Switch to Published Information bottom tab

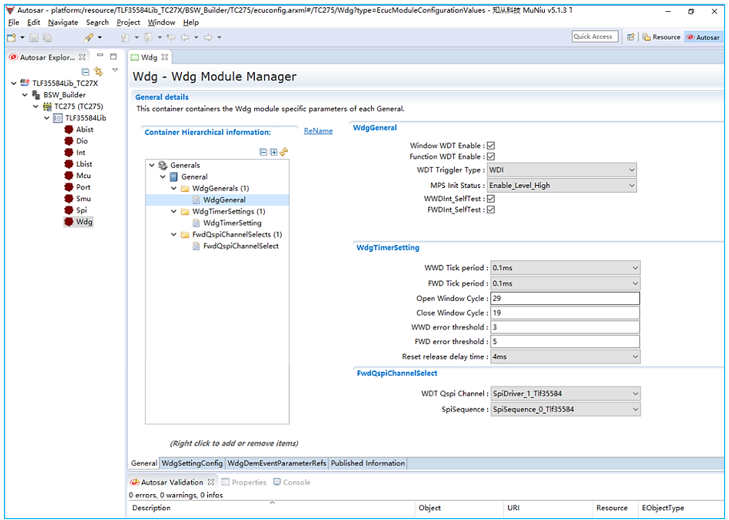(x=368, y=463)
